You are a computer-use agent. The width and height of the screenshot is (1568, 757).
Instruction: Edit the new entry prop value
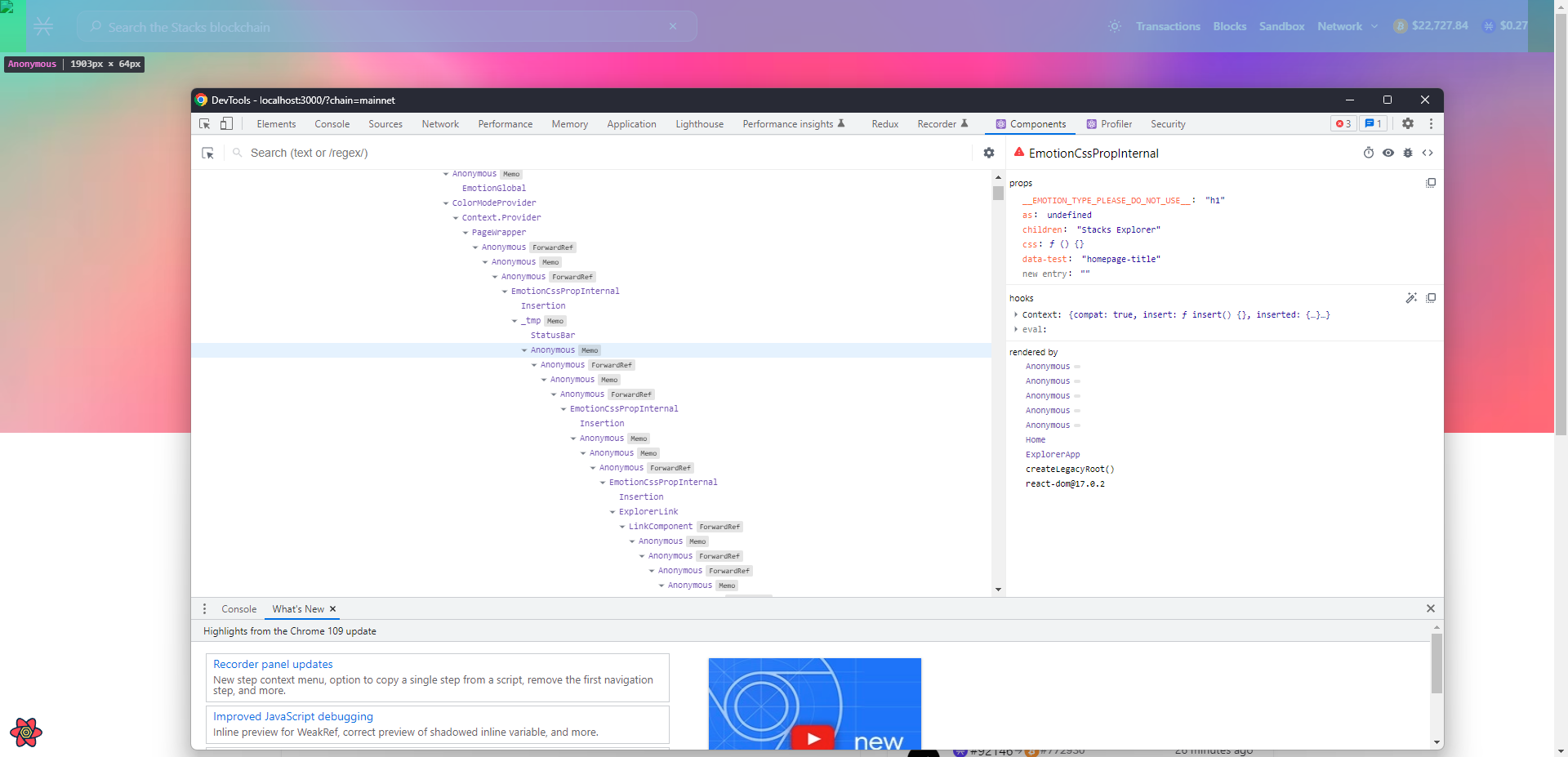coord(1085,274)
